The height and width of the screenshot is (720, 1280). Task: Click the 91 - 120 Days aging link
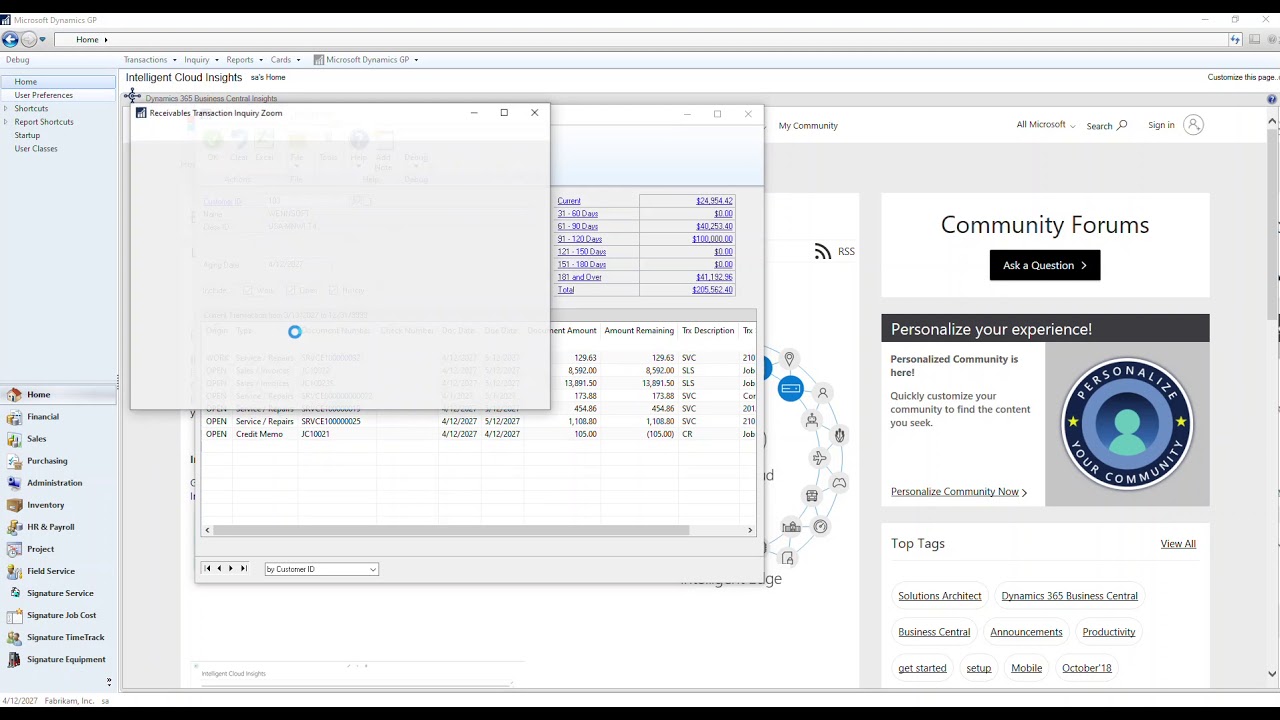(x=580, y=239)
